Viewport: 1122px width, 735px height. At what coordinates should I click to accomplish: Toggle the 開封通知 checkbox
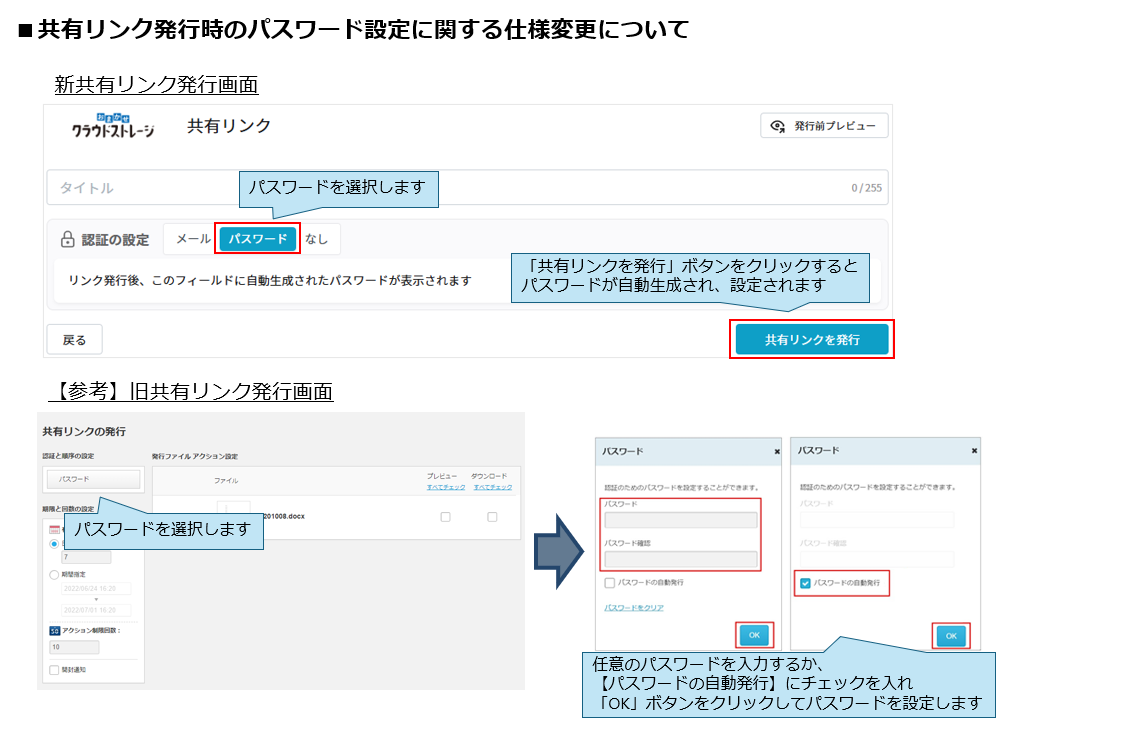click(54, 670)
